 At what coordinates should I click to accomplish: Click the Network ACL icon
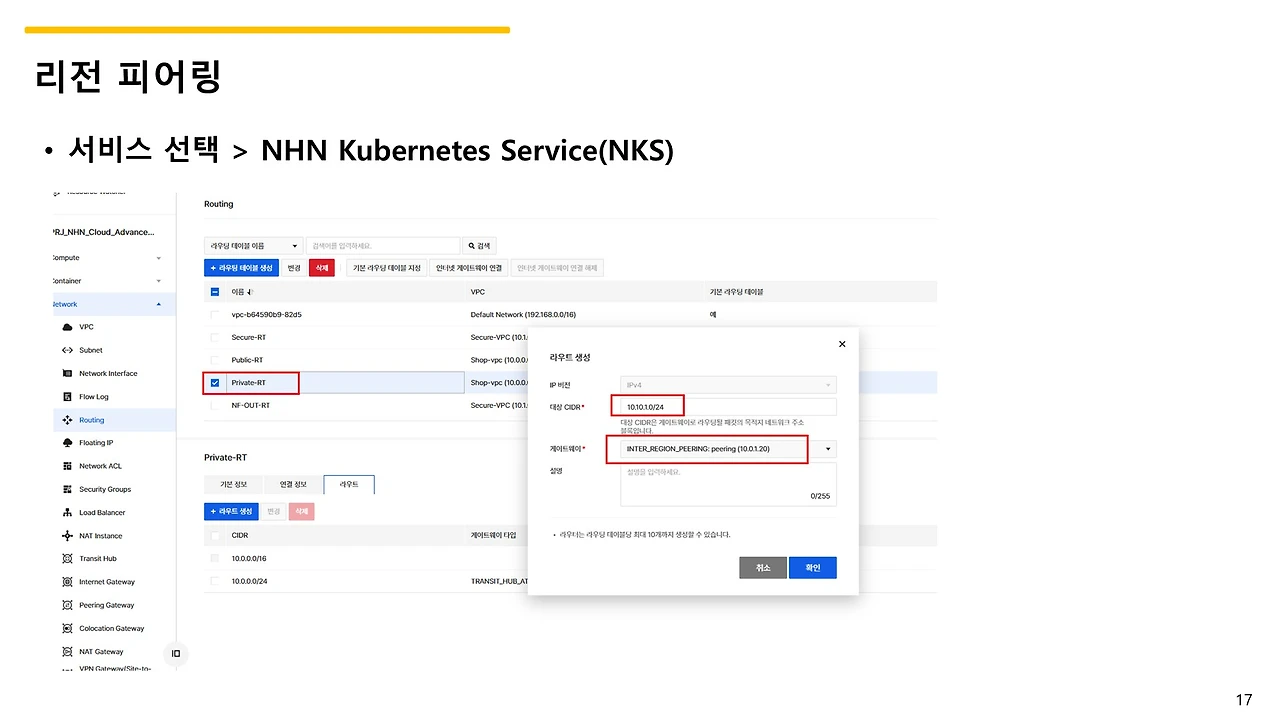click(68, 466)
